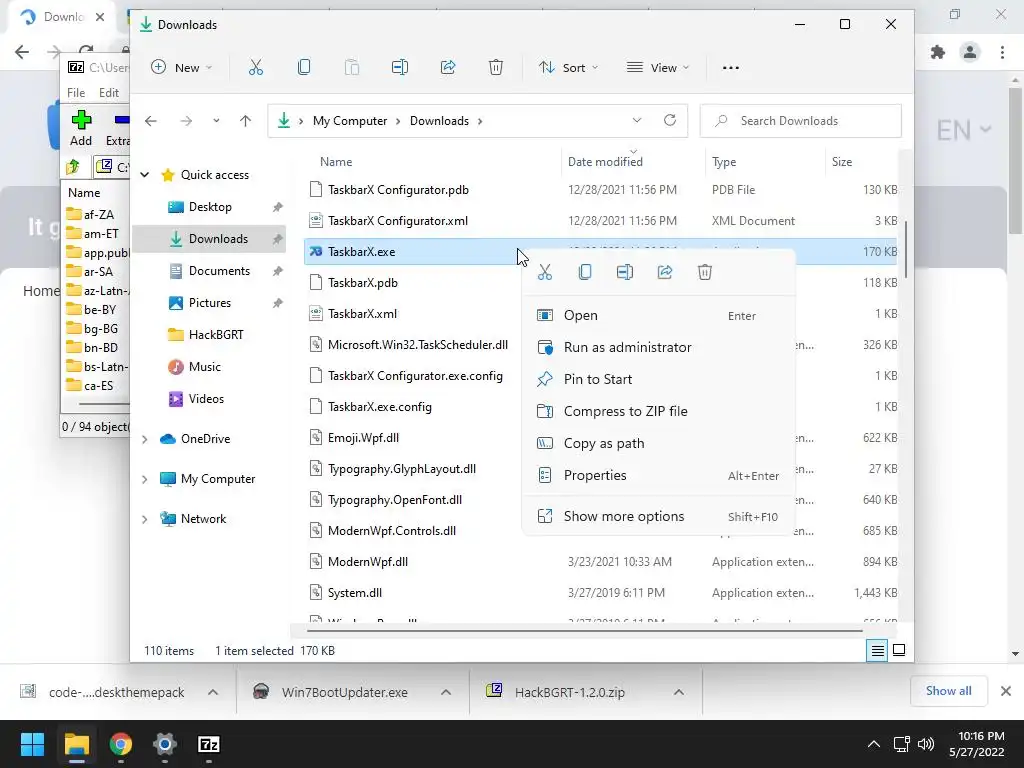Show hidden system tray icons
Image resolution: width=1024 pixels, height=768 pixels.
coord(874,744)
